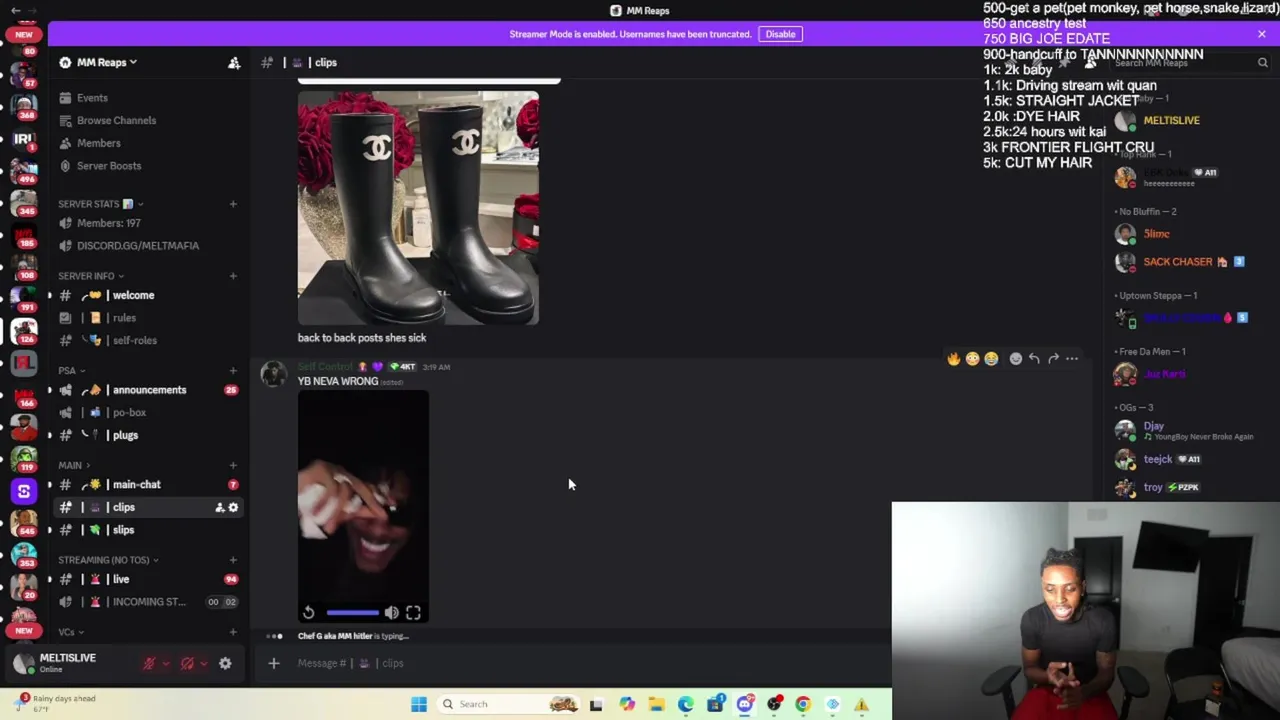Collapse the PSA category

(71, 370)
